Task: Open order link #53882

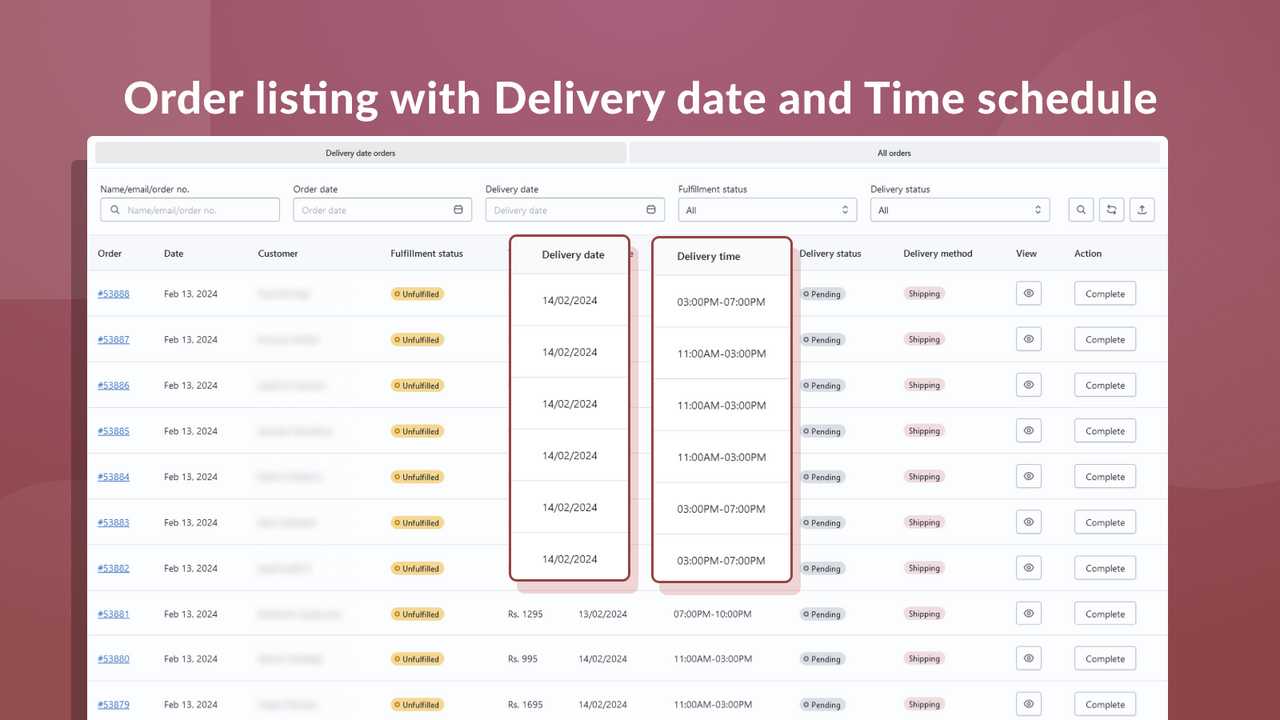Action: (113, 569)
